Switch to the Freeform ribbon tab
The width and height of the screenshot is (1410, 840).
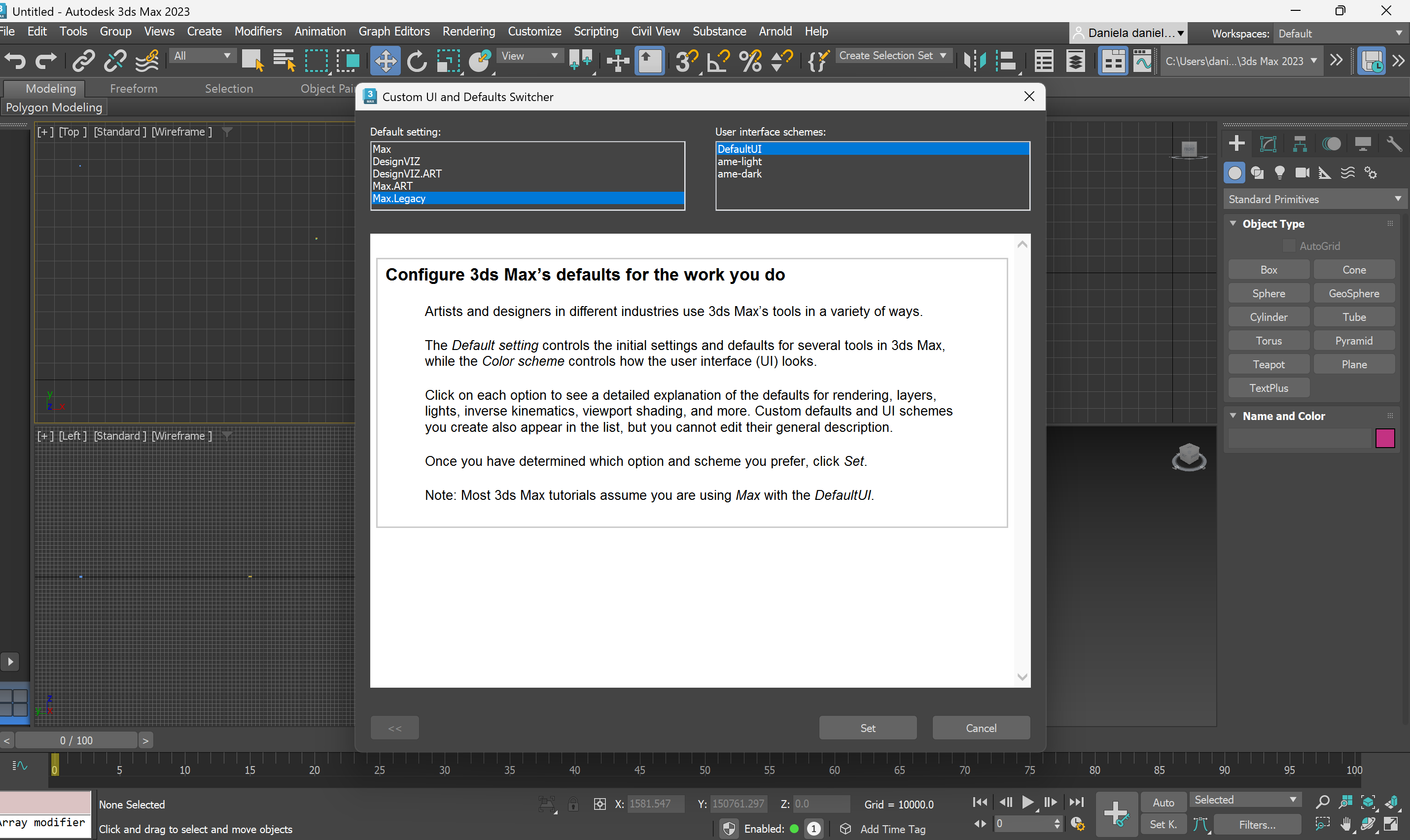pos(134,88)
